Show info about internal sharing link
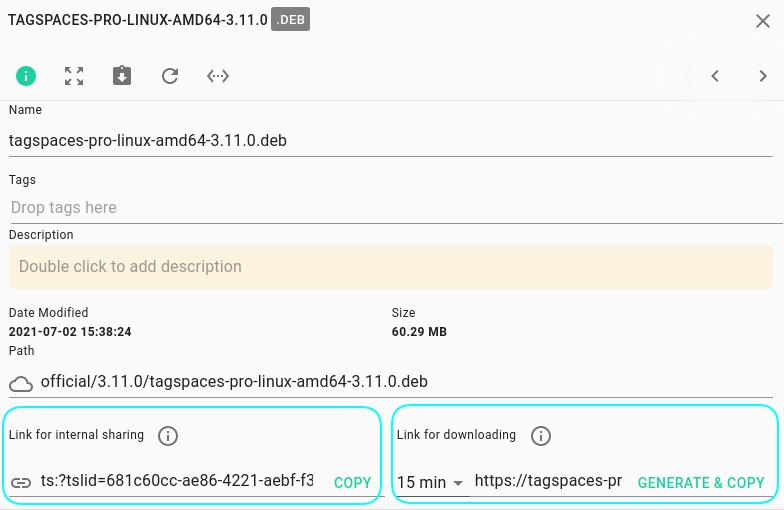This screenshot has width=784, height=510. point(168,436)
